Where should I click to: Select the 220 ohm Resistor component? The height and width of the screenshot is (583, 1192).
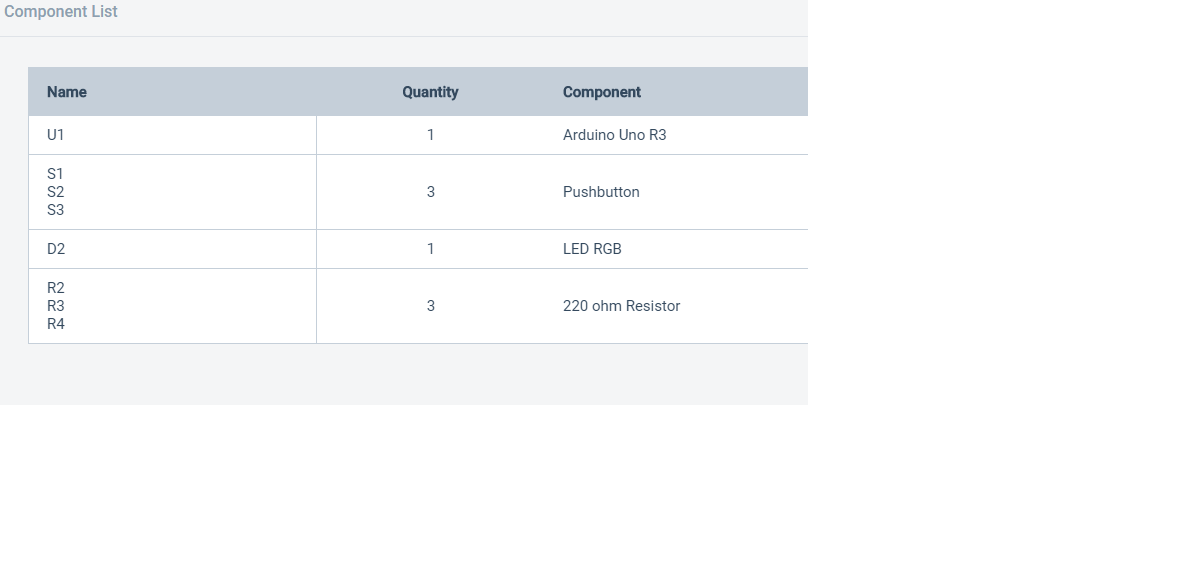click(621, 306)
